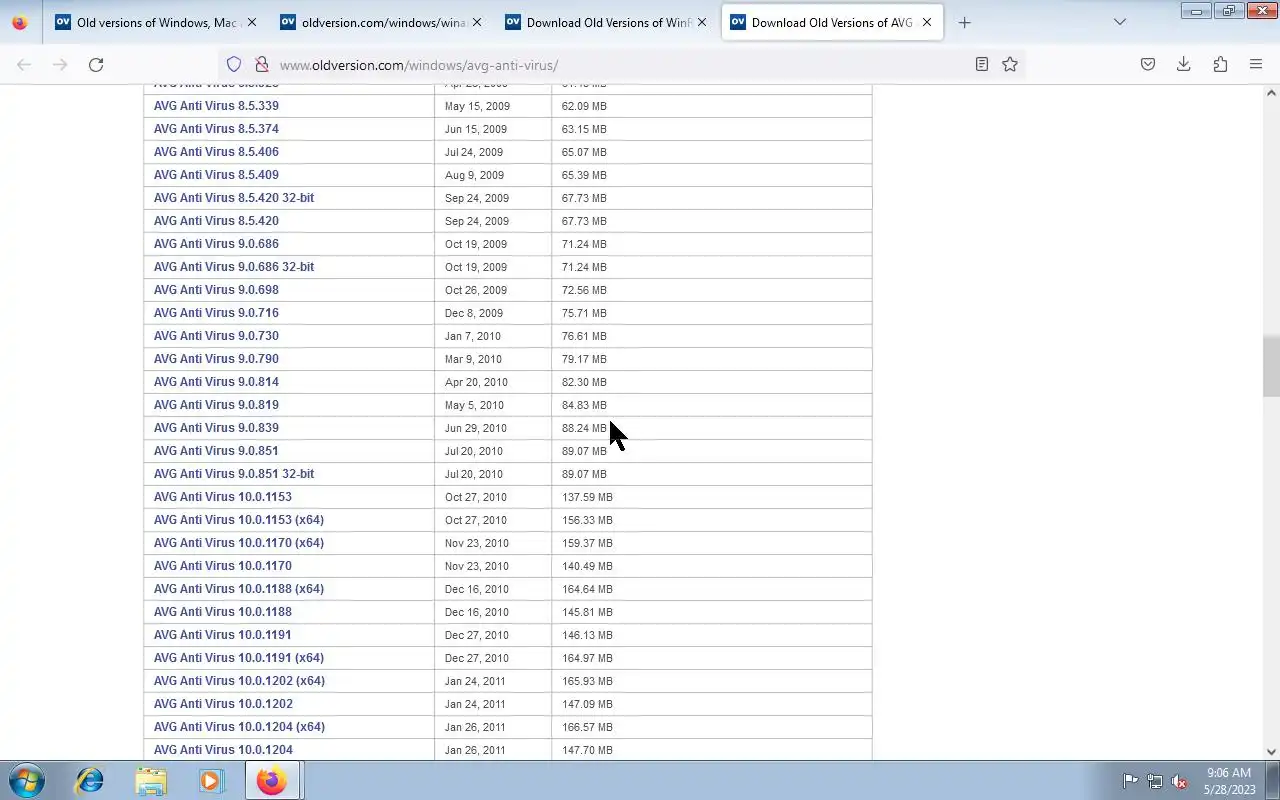
Task: Open the Windows Start menu orb
Action: point(27,780)
